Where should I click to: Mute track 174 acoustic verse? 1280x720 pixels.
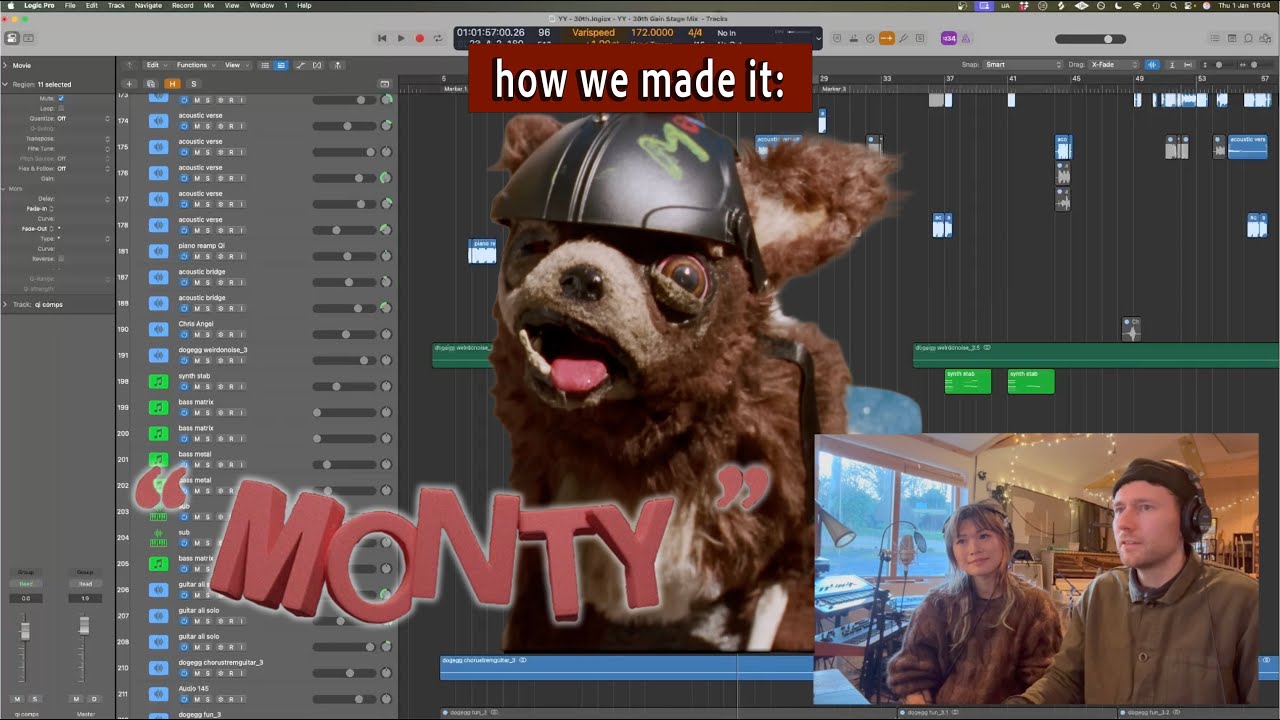[197, 126]
